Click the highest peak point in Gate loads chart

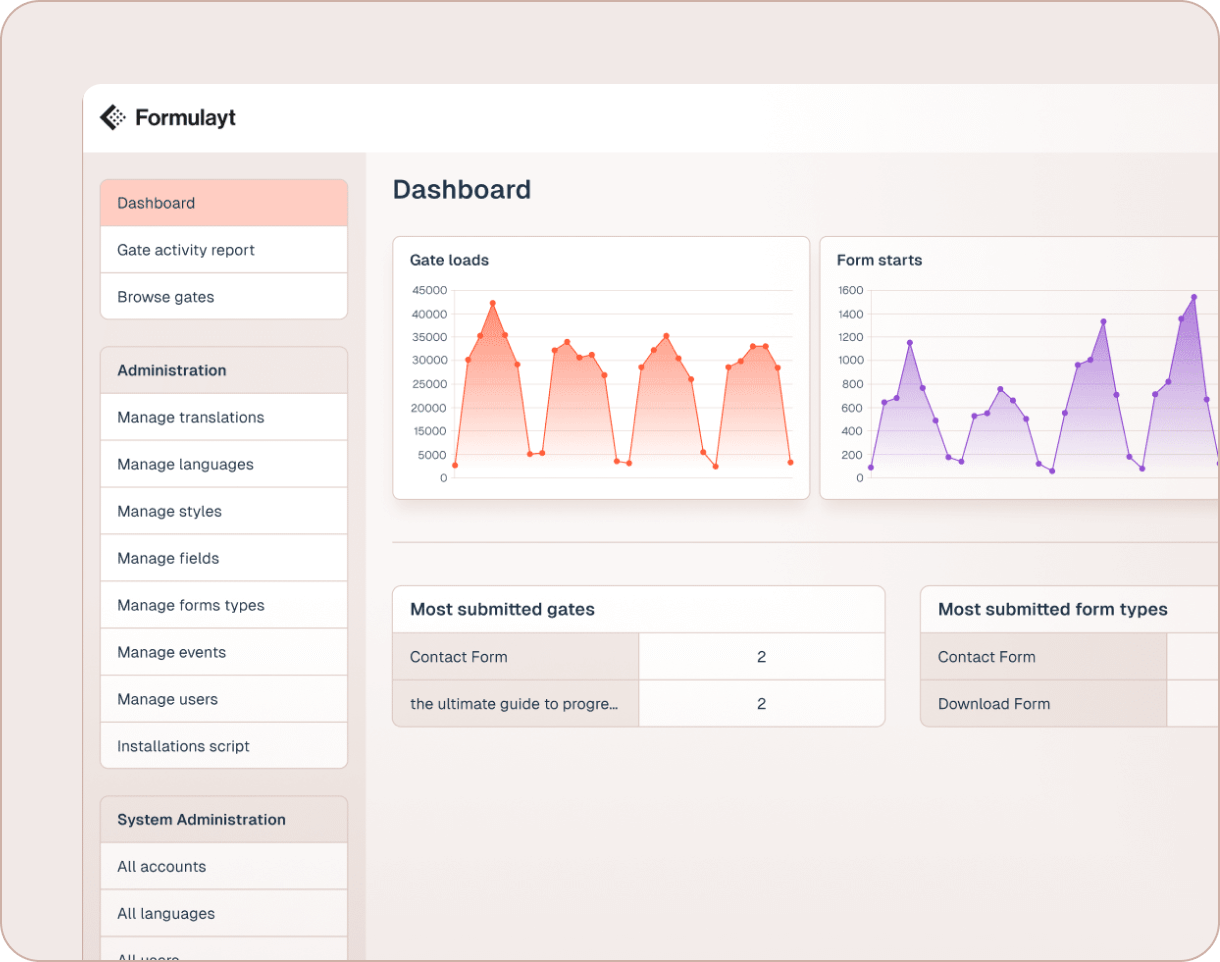point(492,303)
